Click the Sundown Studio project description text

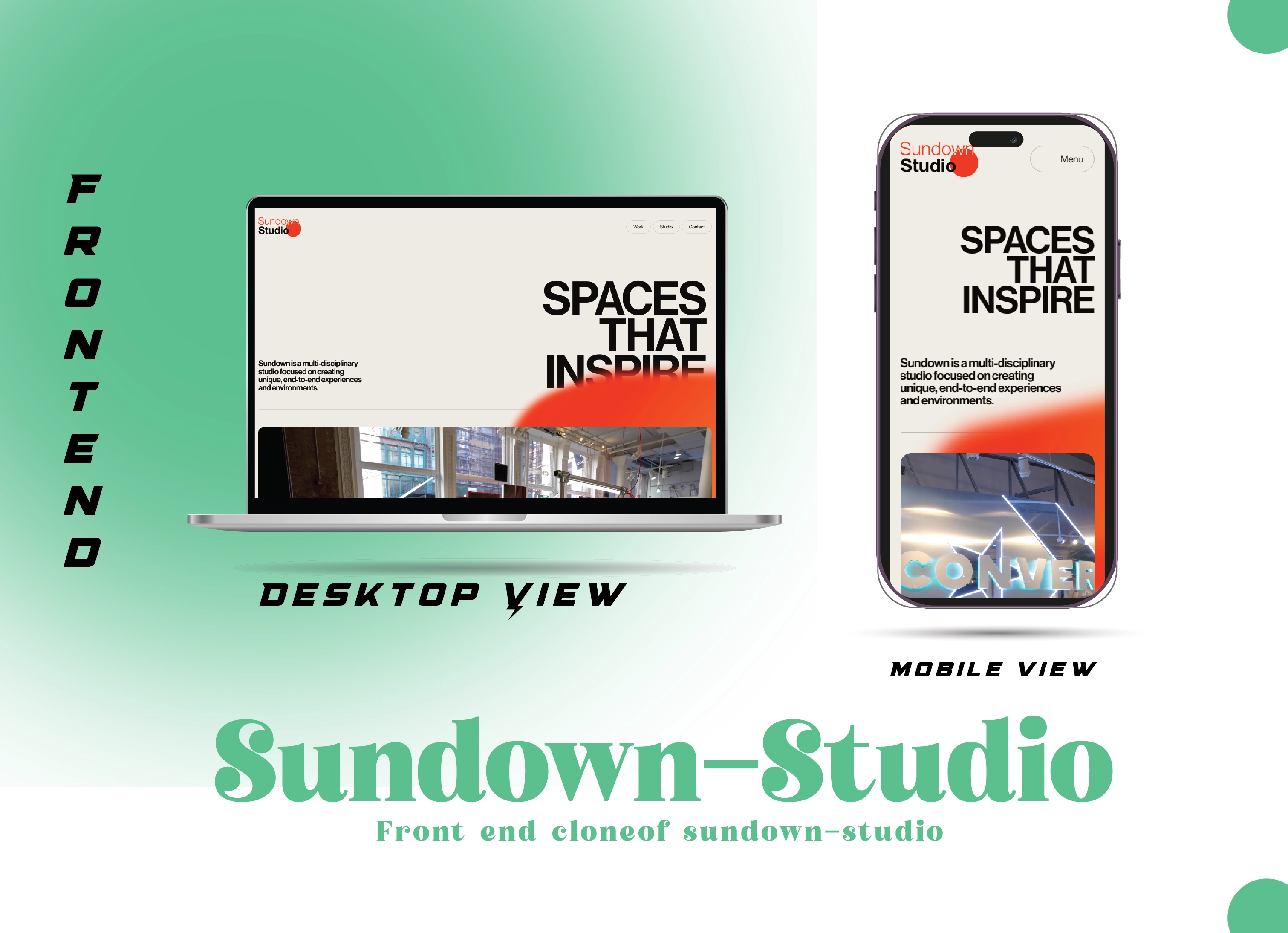[x=310, y=375]
